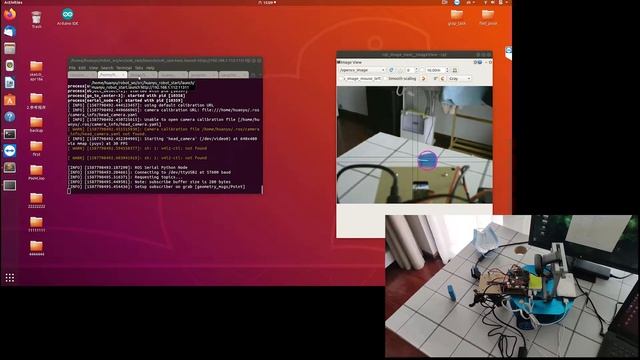Open Firefox from the Ubuntu dock
Viewport: 640px width, 360px height.
pyautogui.click(x=10, y=14)
